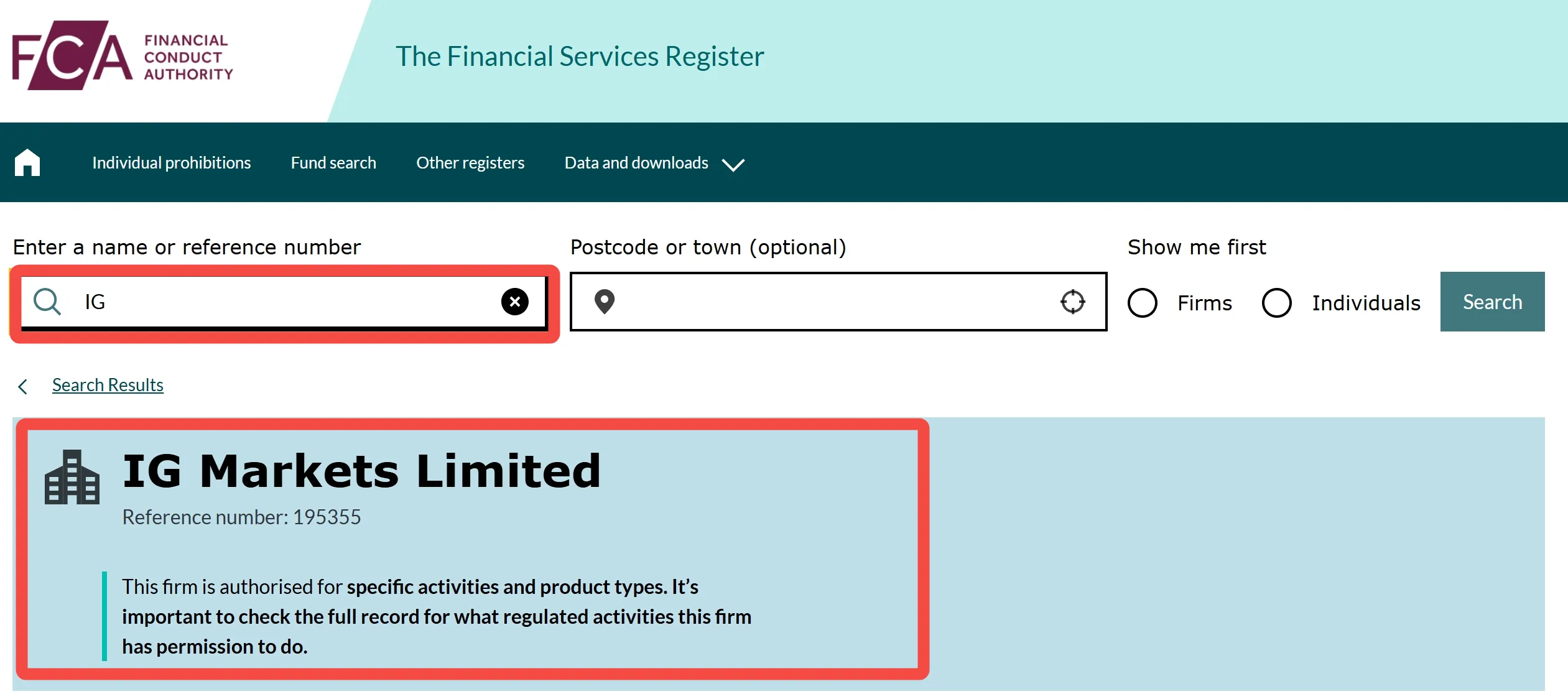The image size is (1568, 699).
Task: Expand the Data and downloads menu
Action: (654, 163)
